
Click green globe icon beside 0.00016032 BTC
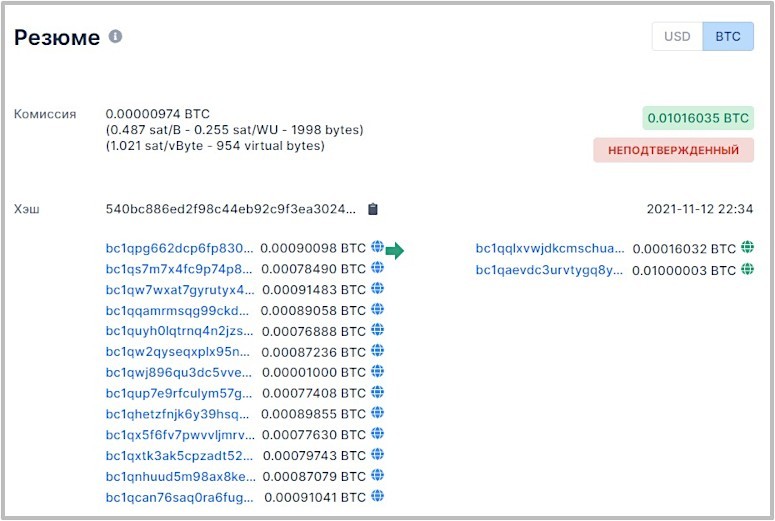pos(747,247)
